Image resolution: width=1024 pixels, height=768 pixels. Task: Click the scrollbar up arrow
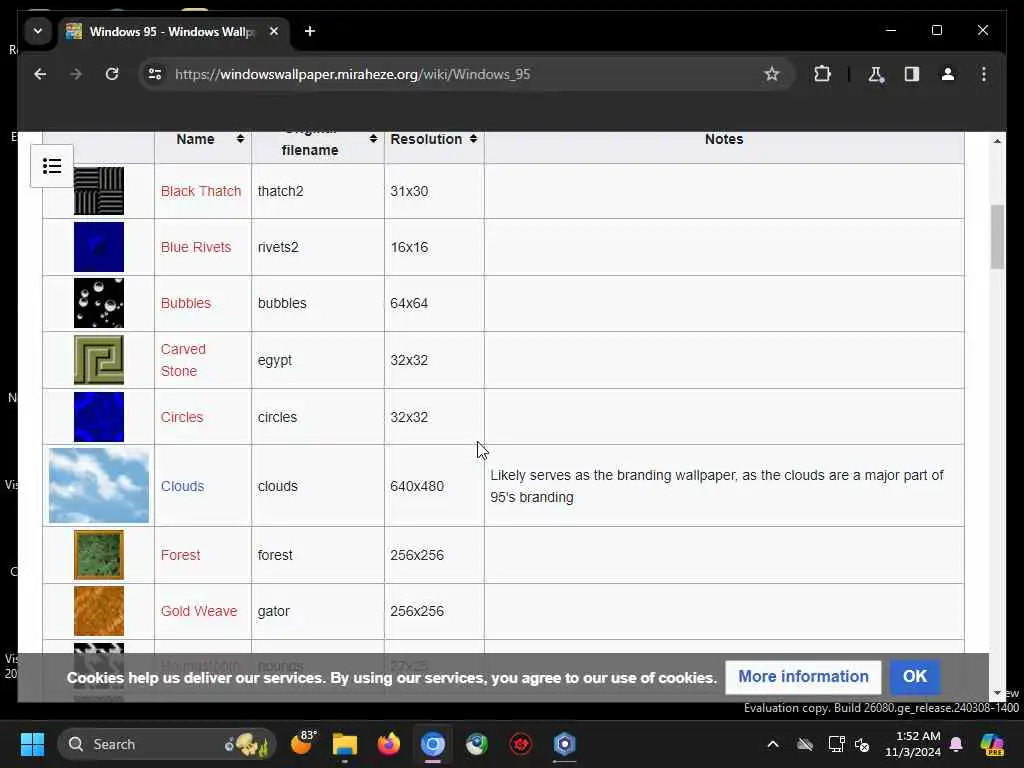[x=997, y=141]
